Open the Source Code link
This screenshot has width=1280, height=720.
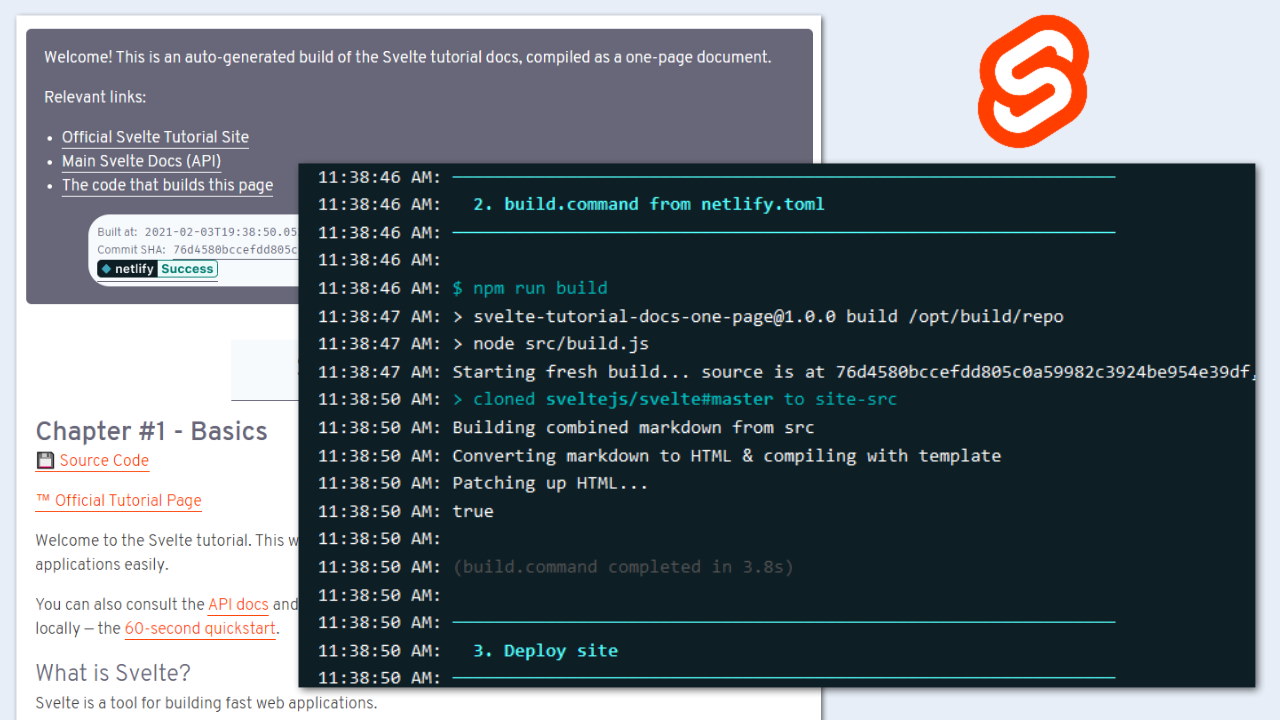click(104, 461)
